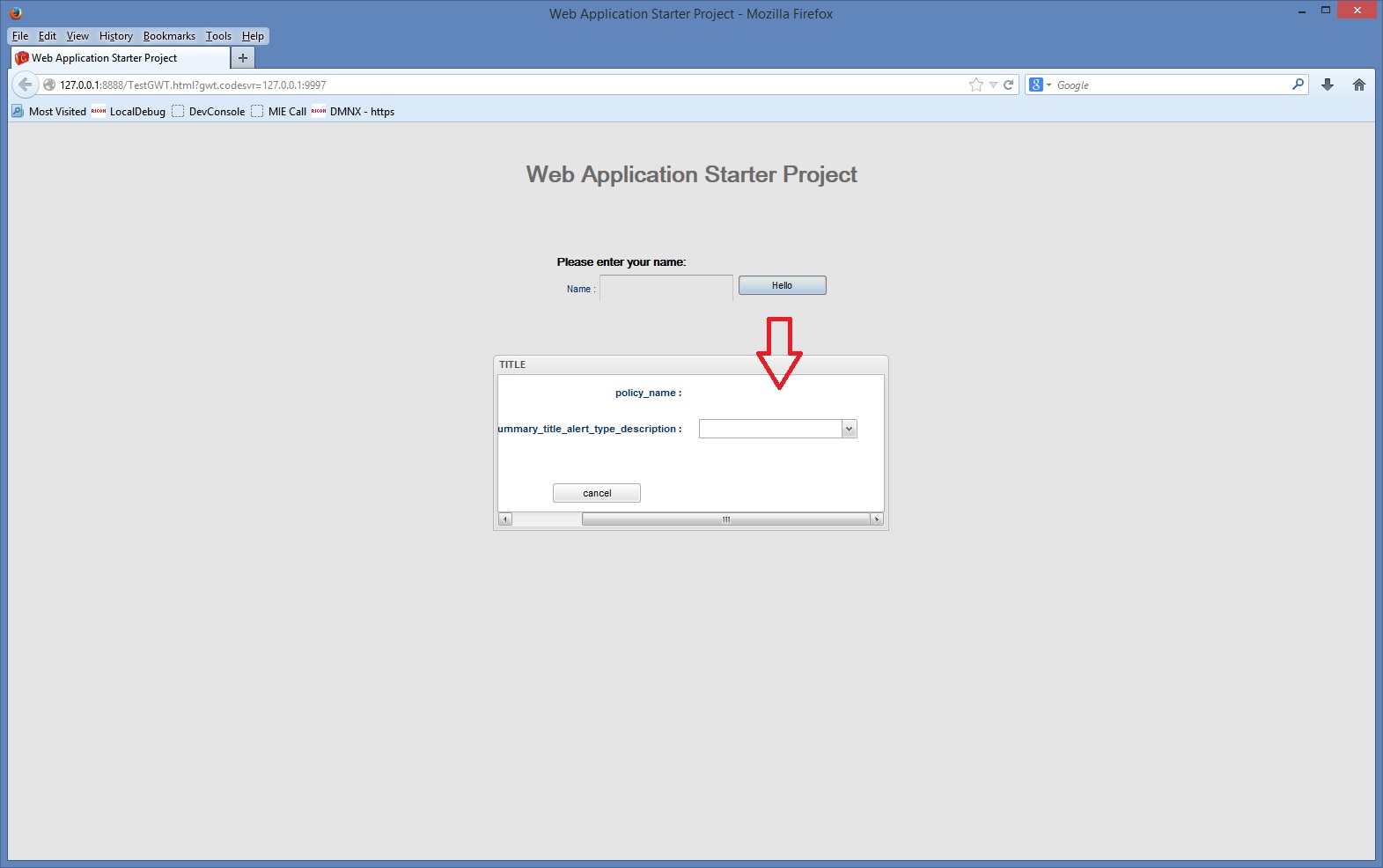Show the URL history dropdown arrow

point(993,85)
